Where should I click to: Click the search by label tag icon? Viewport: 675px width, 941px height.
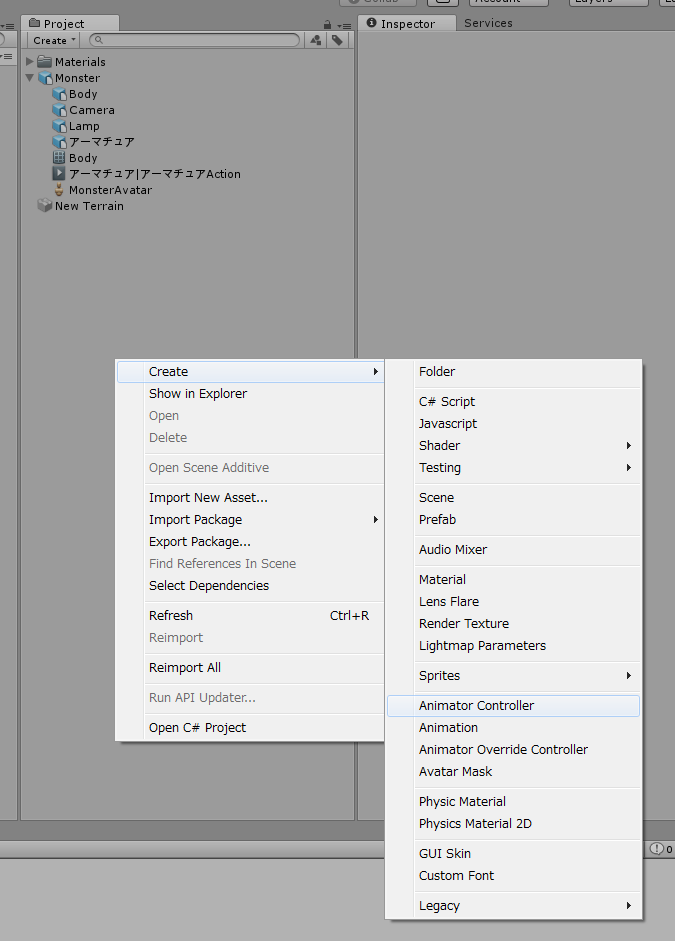coord(337,40)
